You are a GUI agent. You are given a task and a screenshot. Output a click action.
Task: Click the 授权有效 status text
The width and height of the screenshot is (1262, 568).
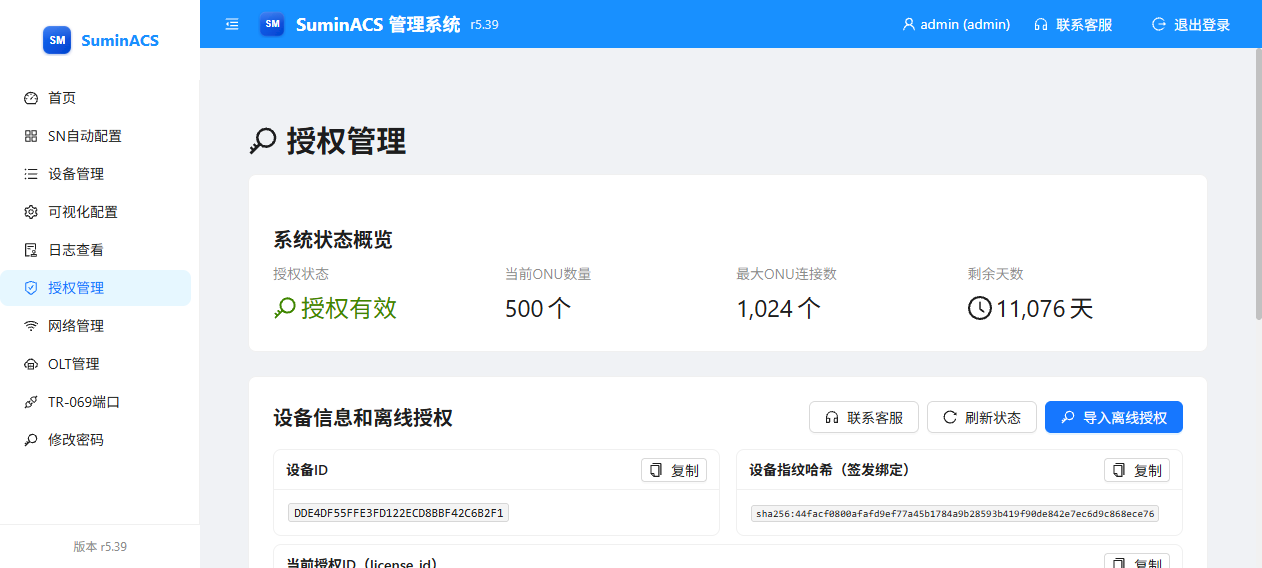tap(349, 309)
